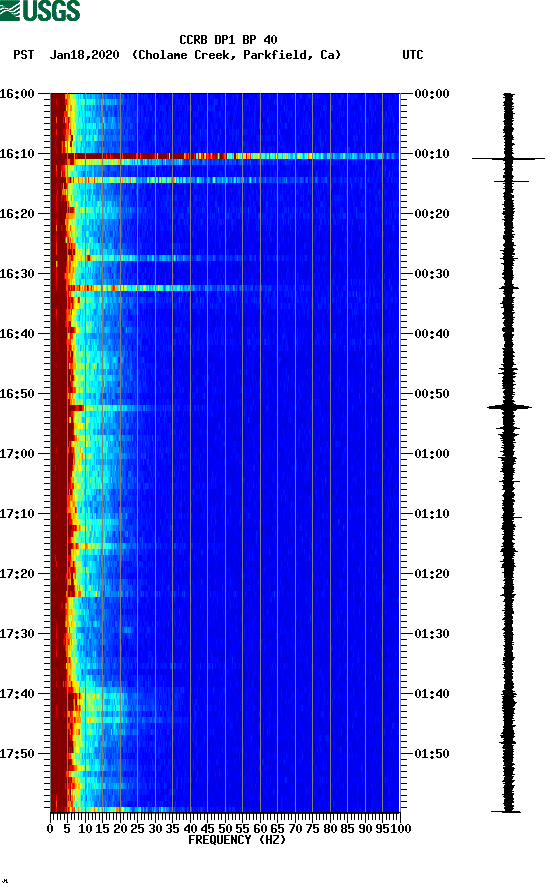Screen dimensions: 552x892
Task: Click the 'PST' timezone label
Action: pyautogui.click(x=24, y=55)
